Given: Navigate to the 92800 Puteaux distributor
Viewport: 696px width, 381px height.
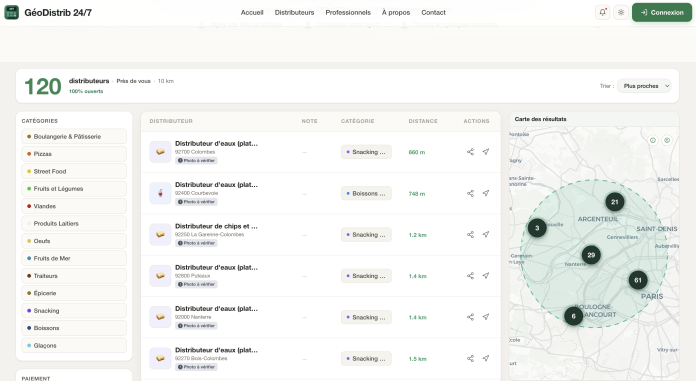Looking at the screenshot, I should click(486, 276).
